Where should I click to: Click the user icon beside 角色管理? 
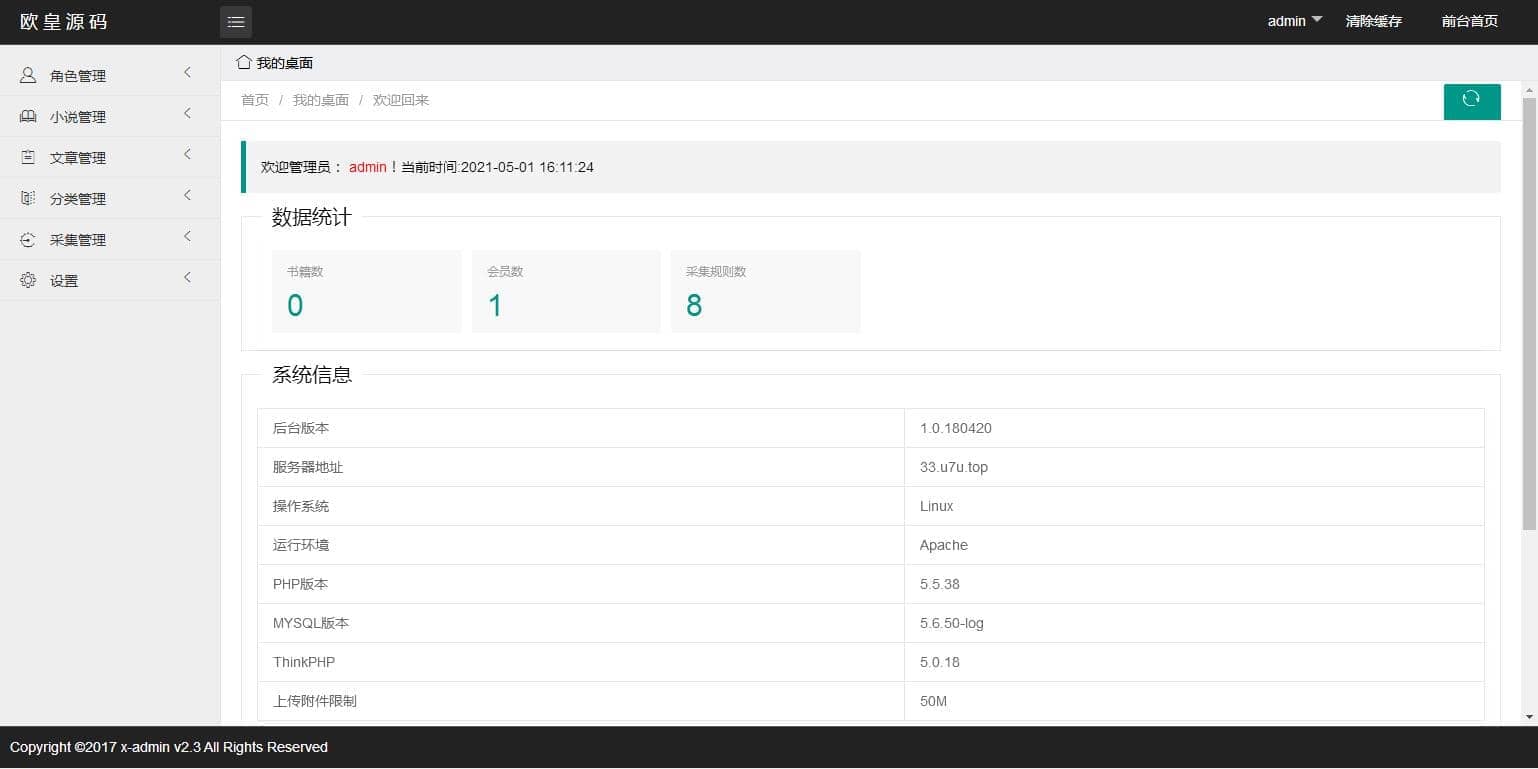tap(28, 75)
